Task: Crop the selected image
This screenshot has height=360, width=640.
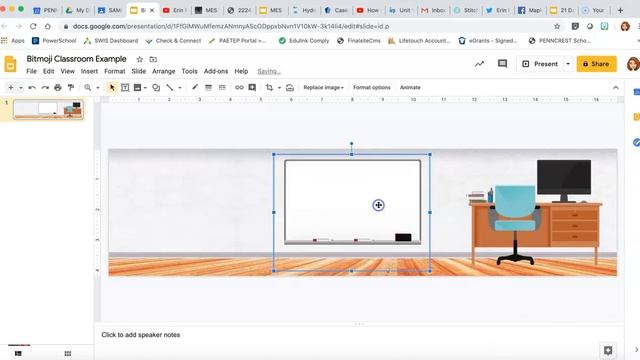Action: pos(269,87)
